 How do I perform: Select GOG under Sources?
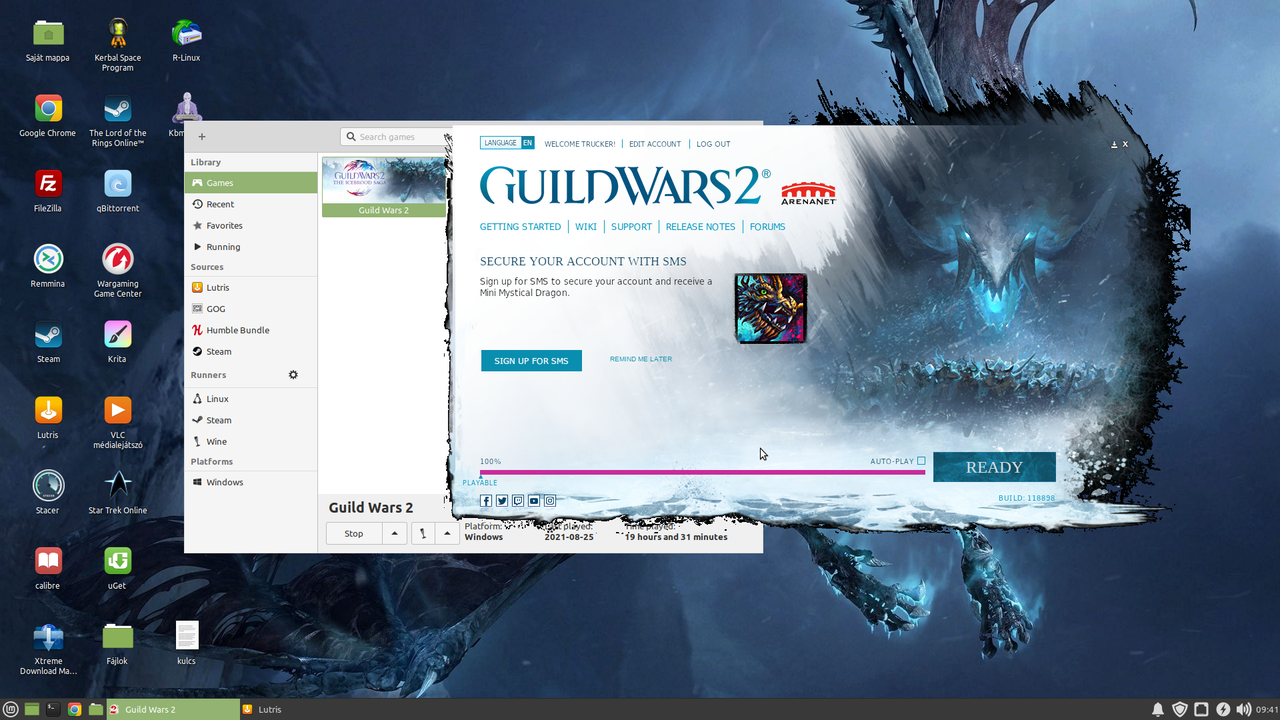click(251, 309)
